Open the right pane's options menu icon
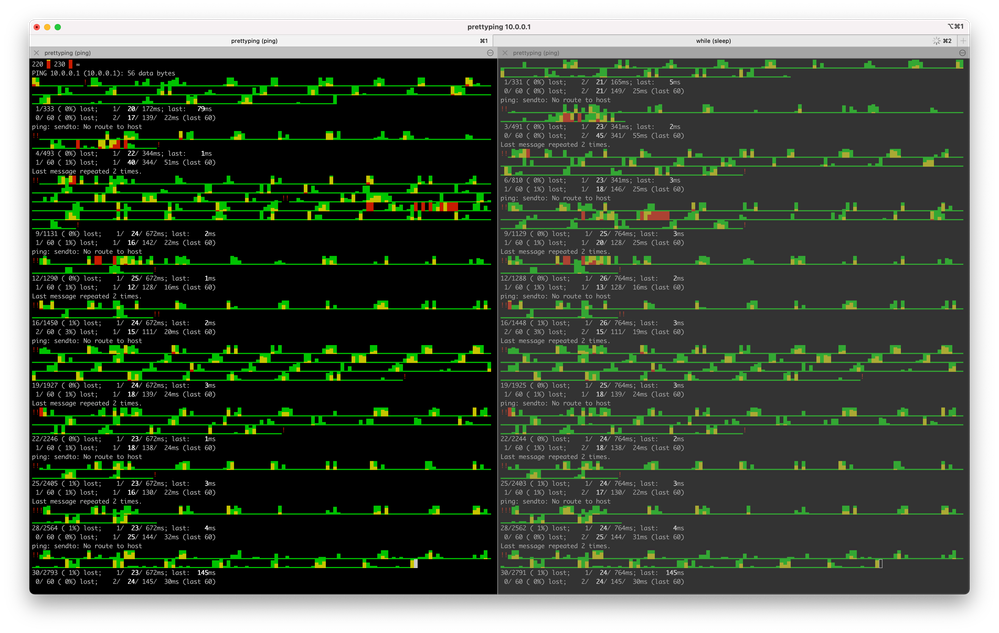The height and width of the screenshot is (633, 999). click(962, 52)
